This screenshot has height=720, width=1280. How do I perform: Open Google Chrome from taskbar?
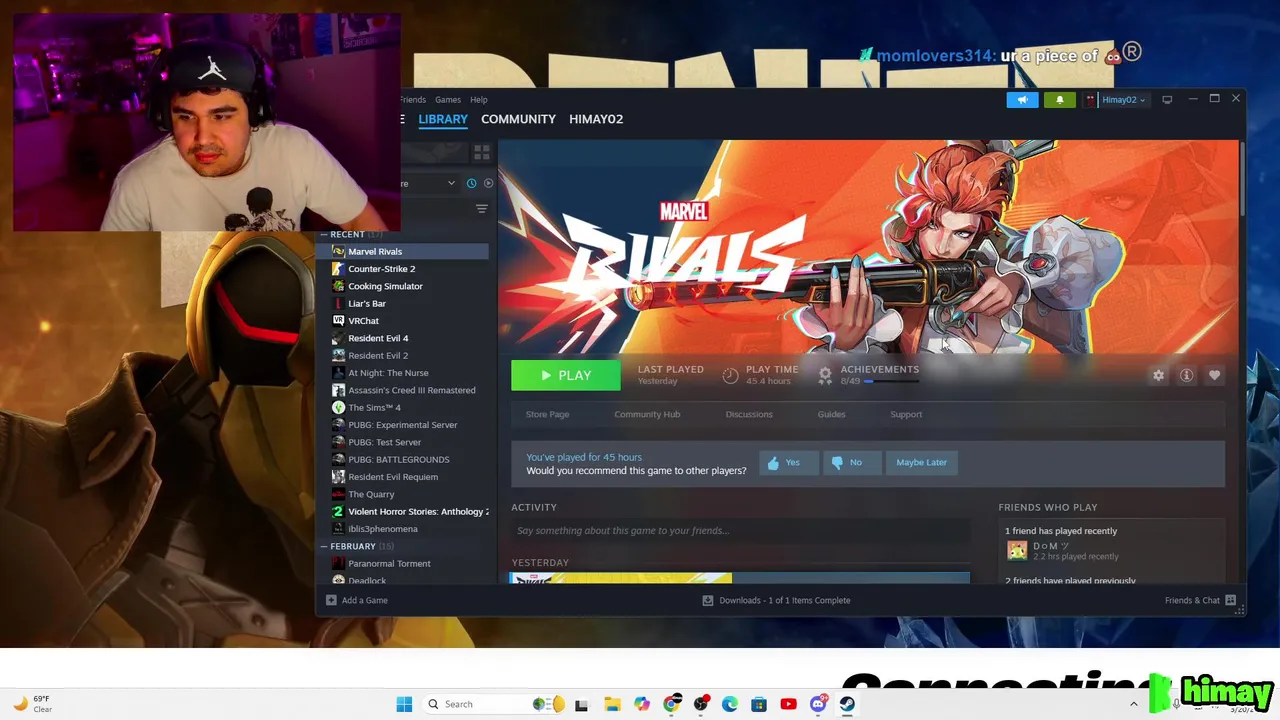click(671, 704)
